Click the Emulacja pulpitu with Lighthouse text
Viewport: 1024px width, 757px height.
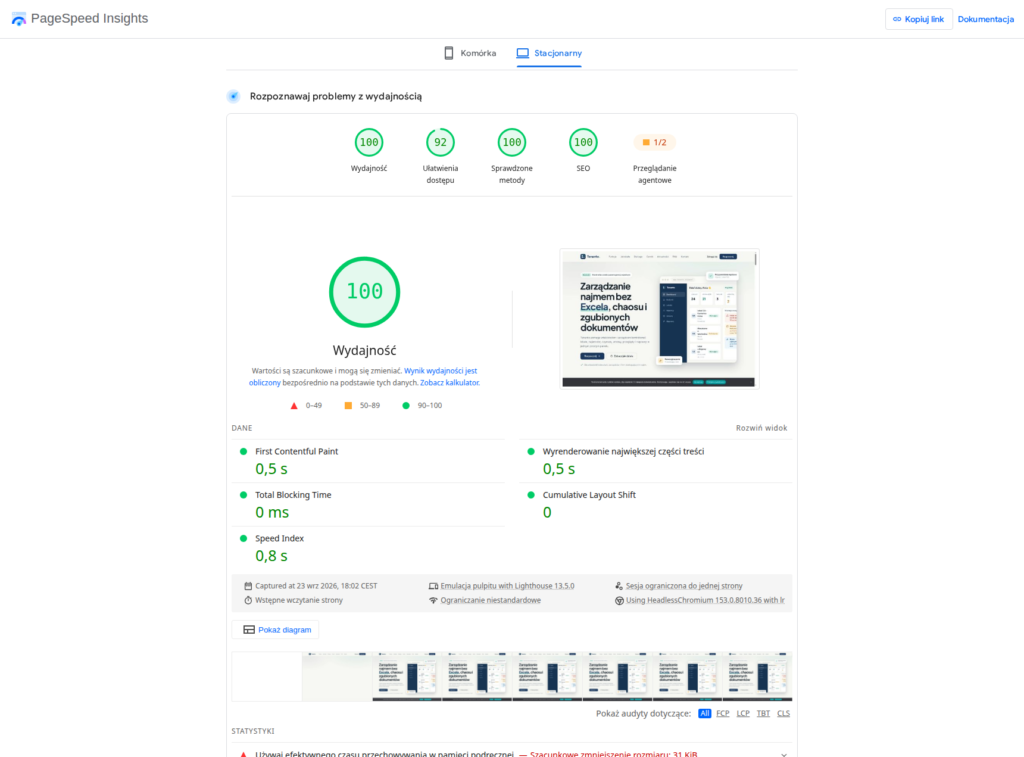coord(507,586)
